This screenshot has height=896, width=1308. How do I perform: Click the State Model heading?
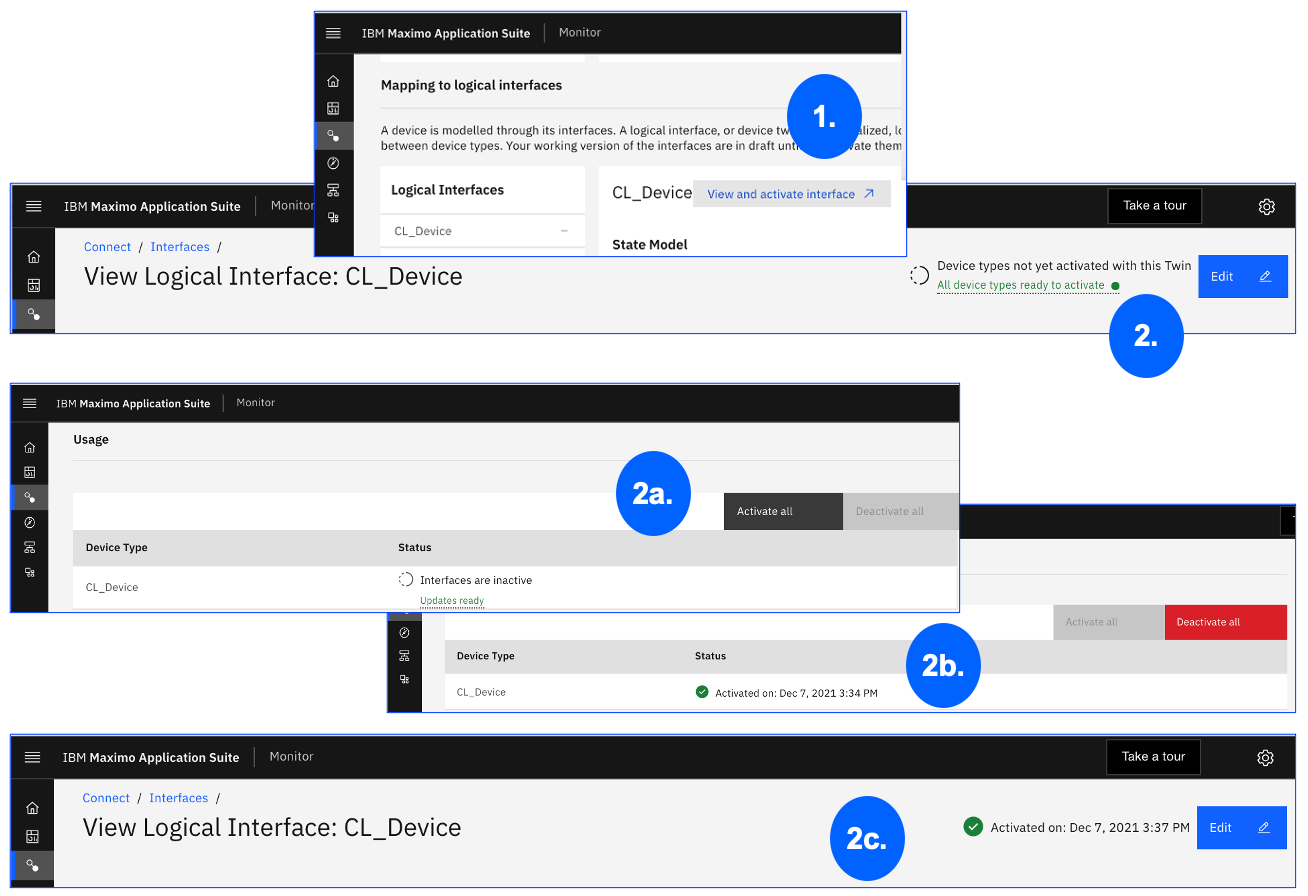[650, 244]
